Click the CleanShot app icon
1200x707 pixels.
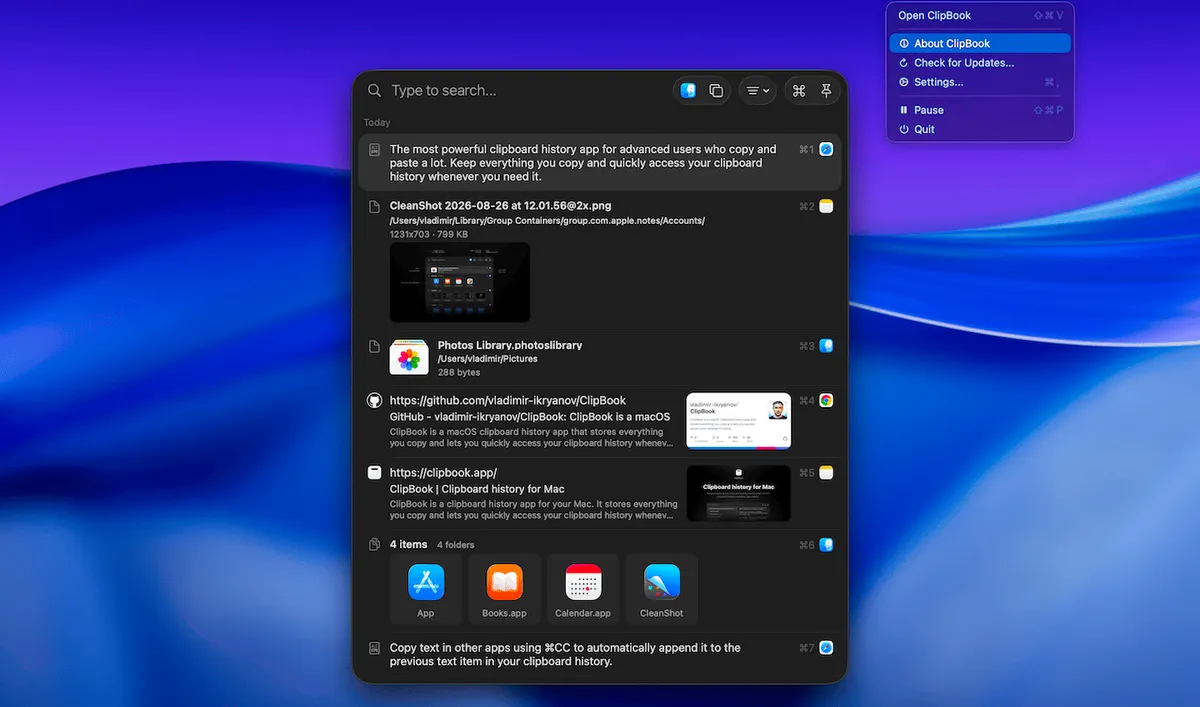(661, 582)
